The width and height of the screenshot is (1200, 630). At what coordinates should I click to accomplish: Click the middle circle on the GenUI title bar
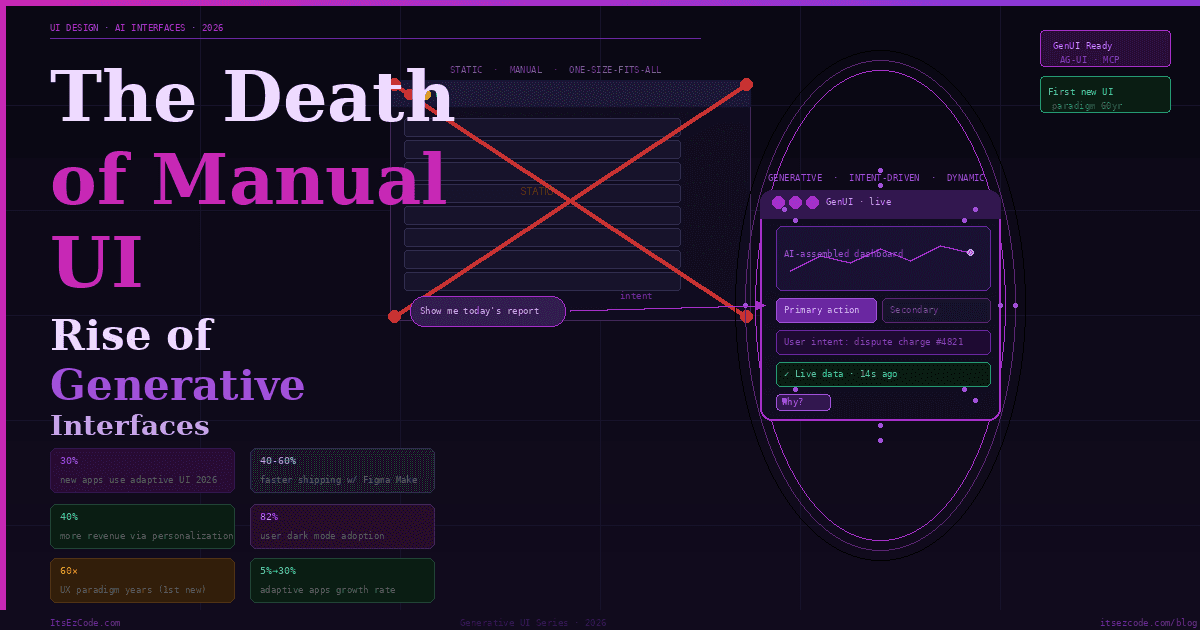tap(796, 202)
